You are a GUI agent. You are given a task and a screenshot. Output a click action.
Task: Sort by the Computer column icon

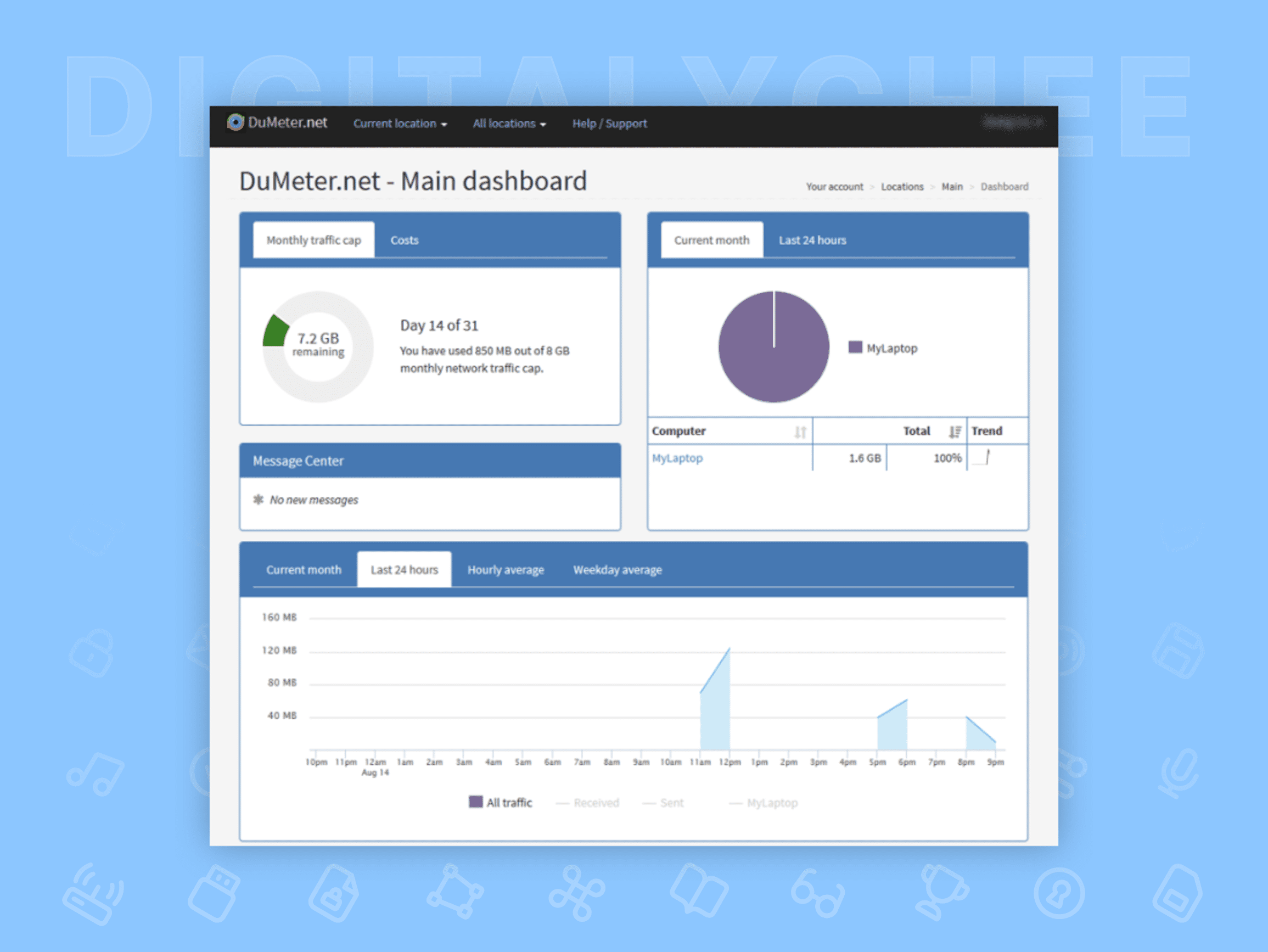(x=800, y=432)
